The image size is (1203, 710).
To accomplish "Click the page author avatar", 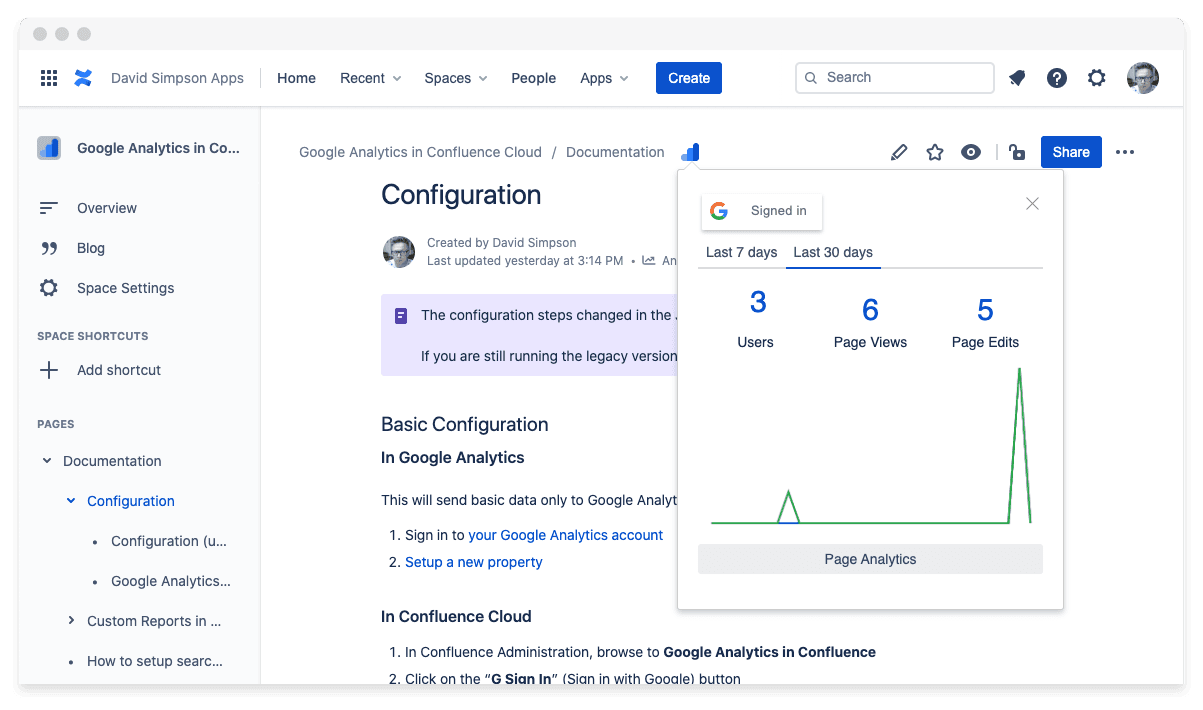I will [x=399, y=252].
